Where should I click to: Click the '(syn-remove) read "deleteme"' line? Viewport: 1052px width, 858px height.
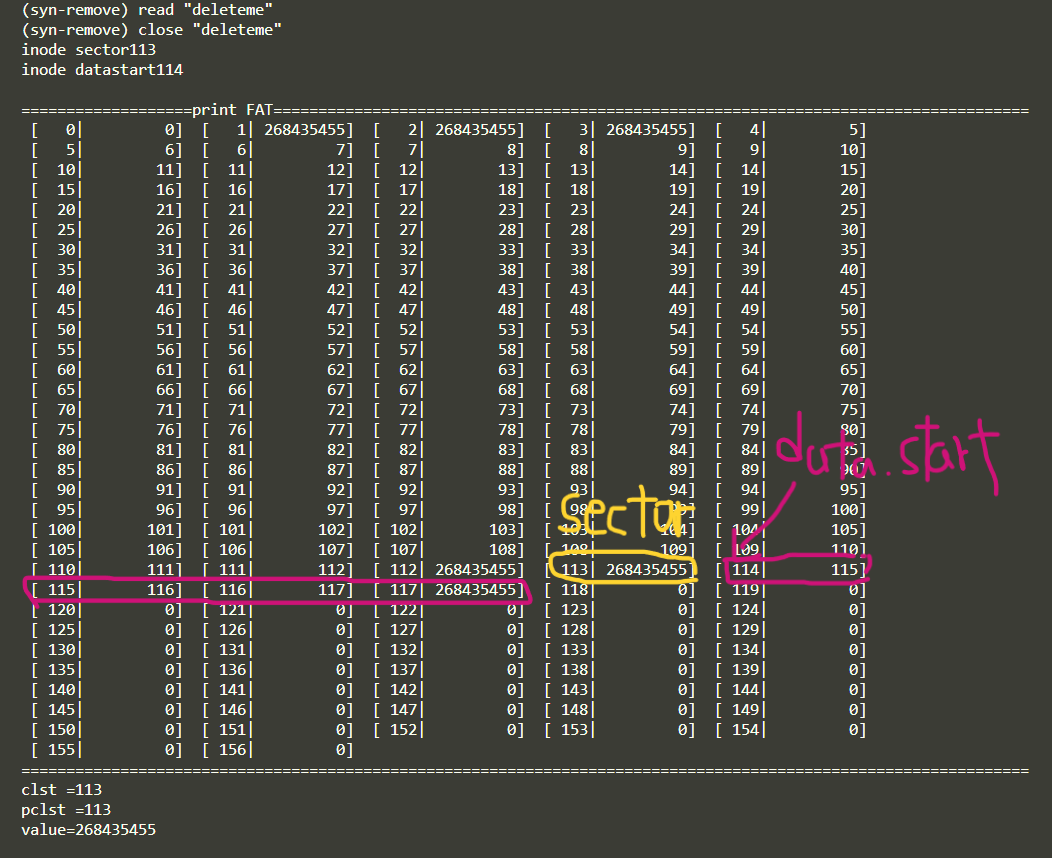[148, 9]
